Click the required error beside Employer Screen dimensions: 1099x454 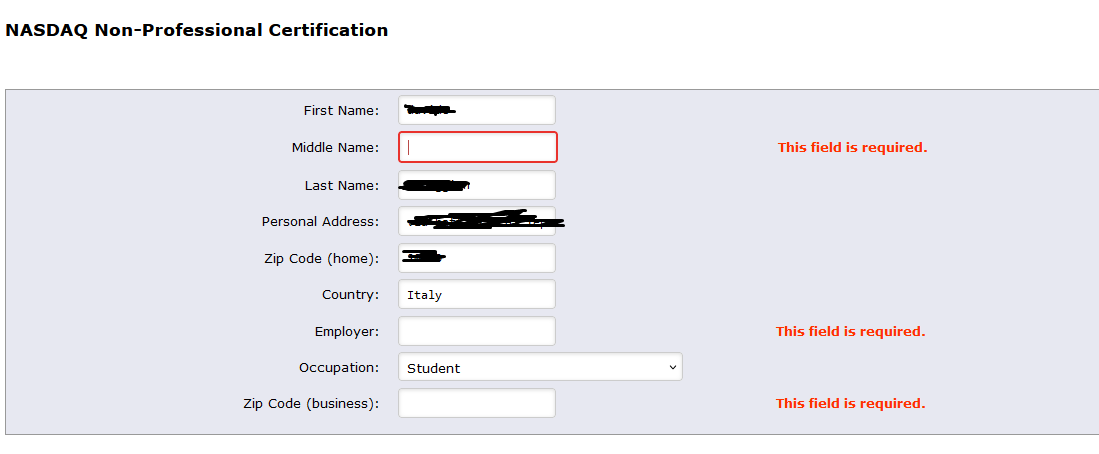[x=850, y=331]
